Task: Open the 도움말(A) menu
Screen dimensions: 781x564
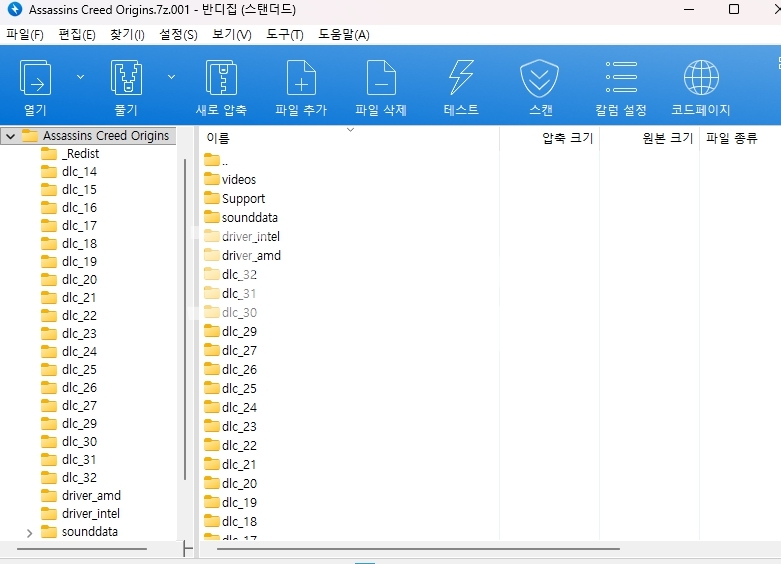Action: coord(344,35)
